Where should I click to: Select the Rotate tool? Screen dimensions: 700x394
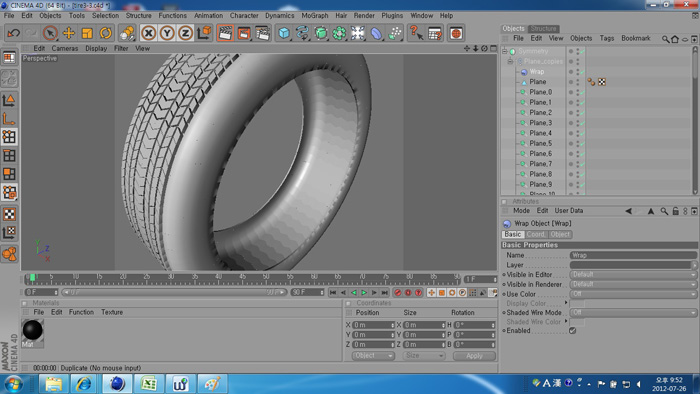[x=105, y=33]
